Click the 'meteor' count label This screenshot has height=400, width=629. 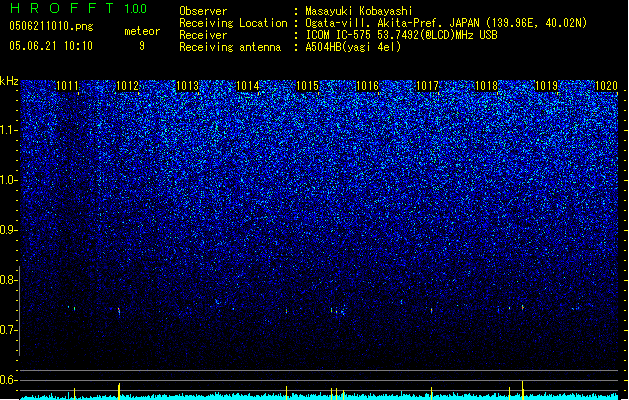[x=142, y=31]
